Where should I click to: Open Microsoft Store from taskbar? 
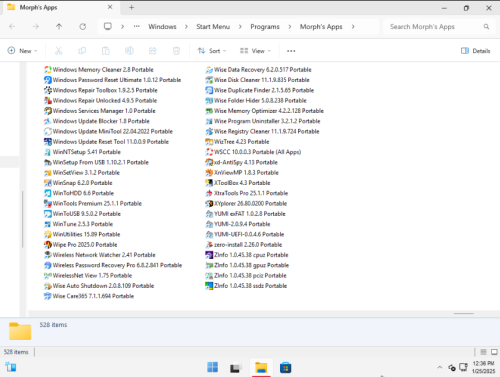285,367
